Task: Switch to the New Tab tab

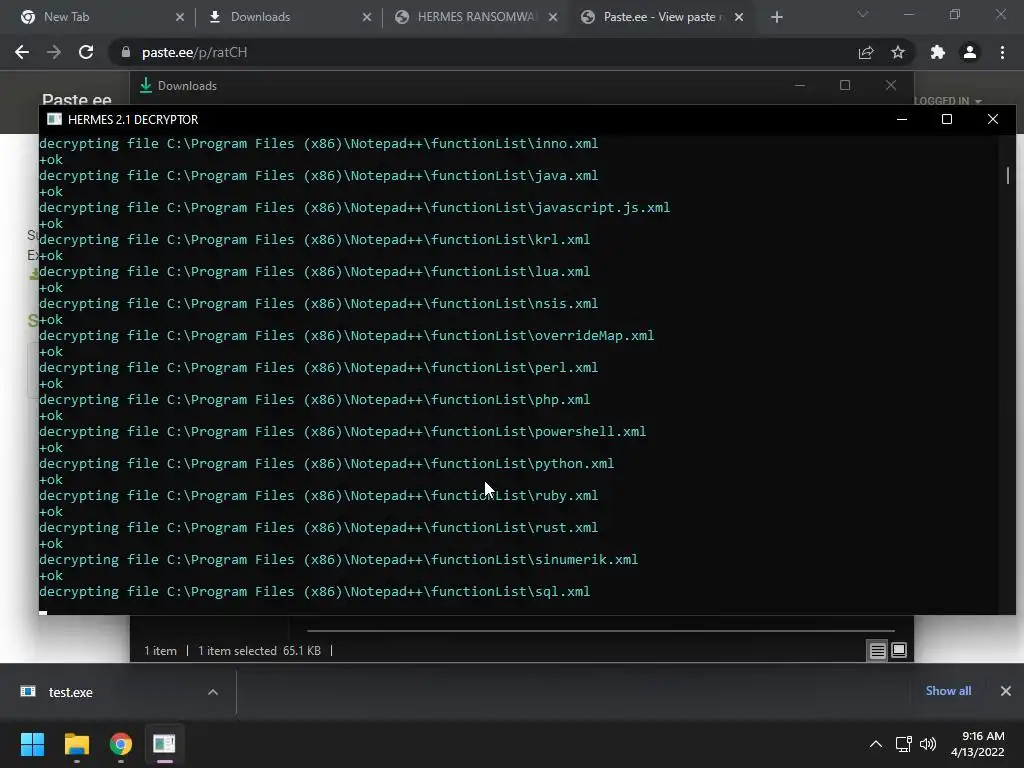Action: click(x=98, y=17)
